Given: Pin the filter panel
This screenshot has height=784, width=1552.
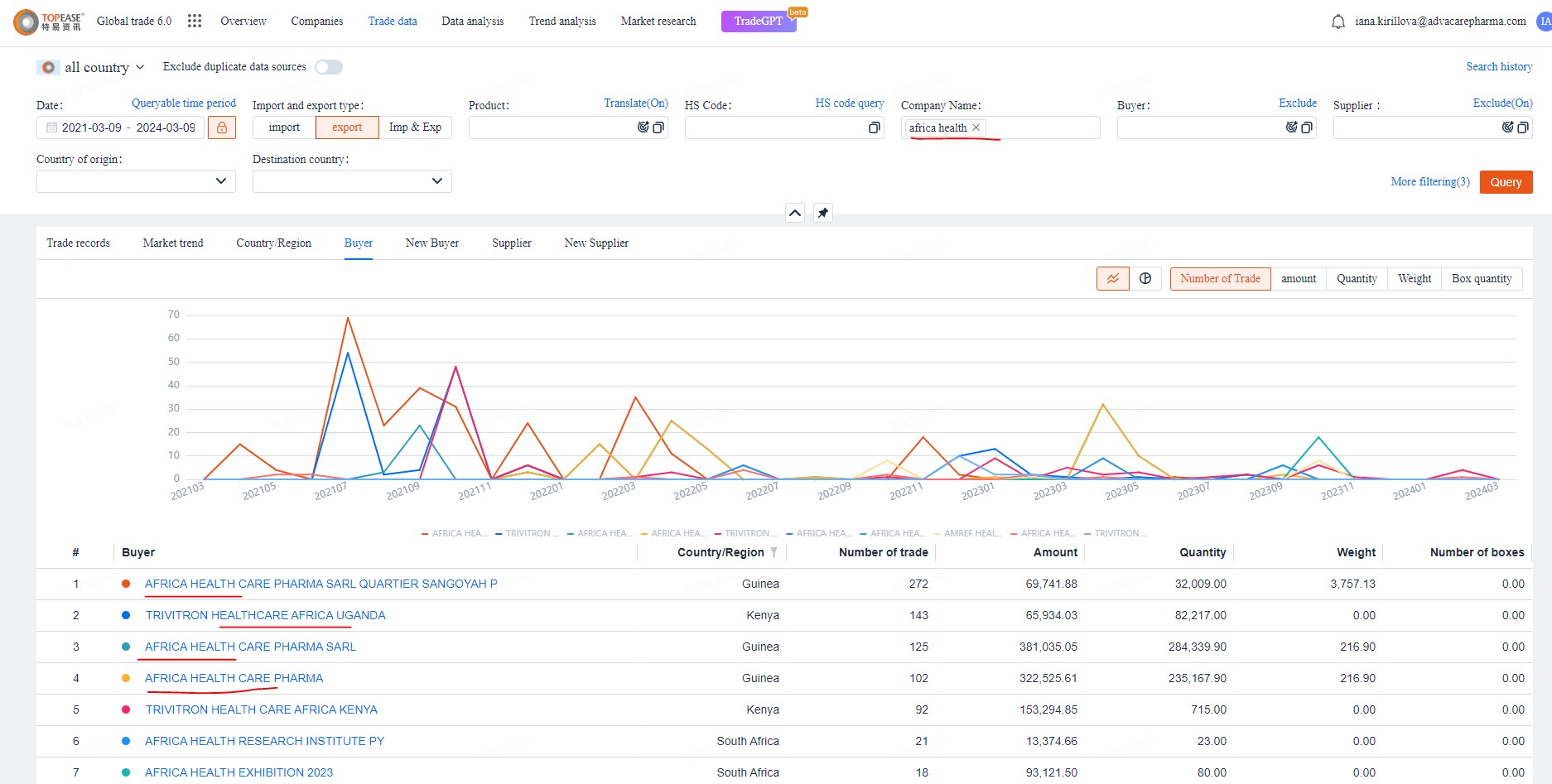Looking at the screenshot, I should [x=823, y=213].
